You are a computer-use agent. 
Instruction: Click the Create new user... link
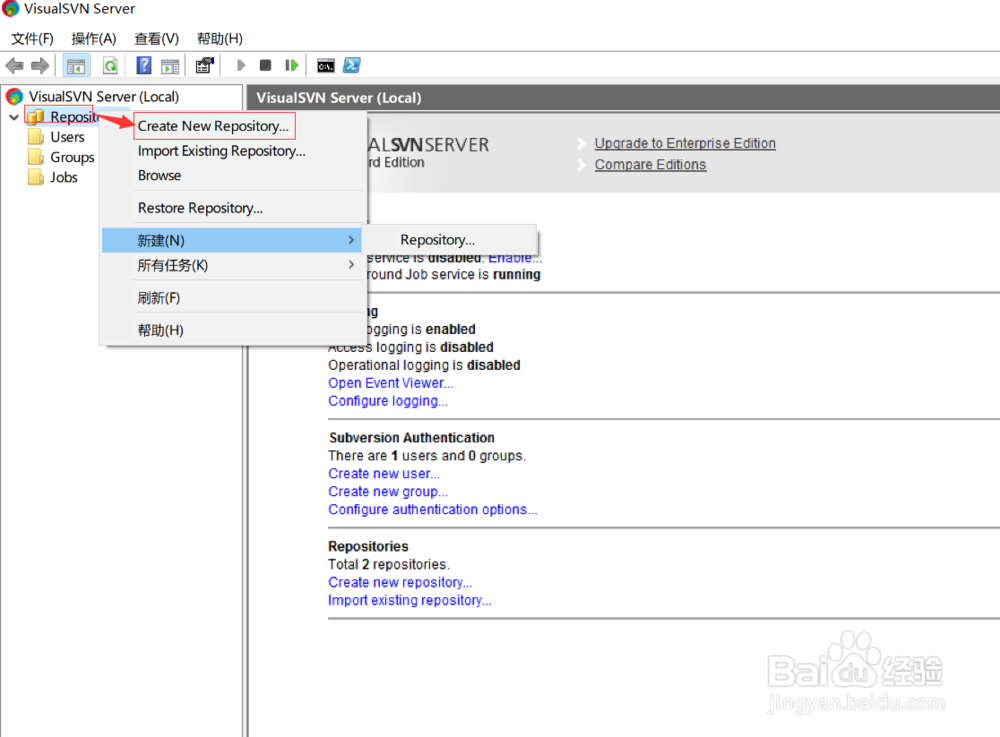pos(384,474)
